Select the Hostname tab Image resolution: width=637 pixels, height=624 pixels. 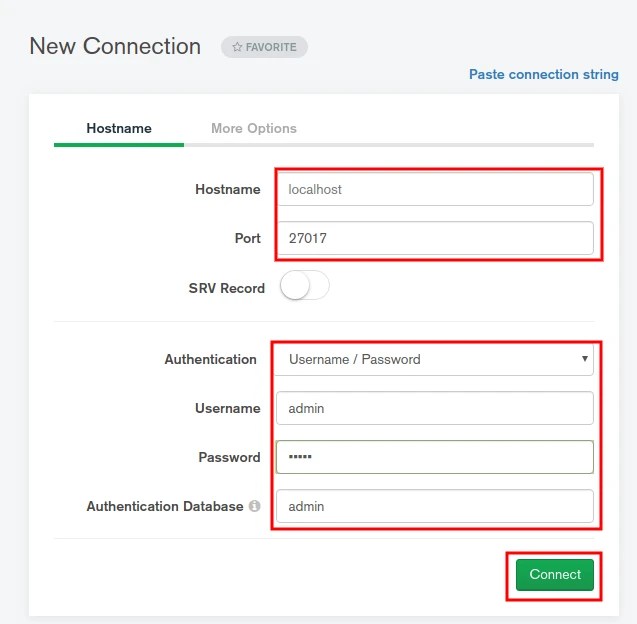pyautogui.click(x=119, y=128)
